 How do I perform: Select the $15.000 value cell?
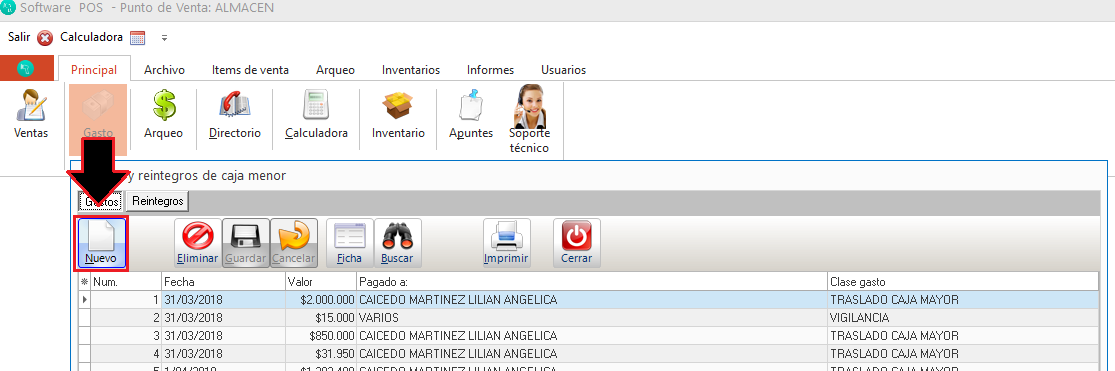(x=321, y=318)
